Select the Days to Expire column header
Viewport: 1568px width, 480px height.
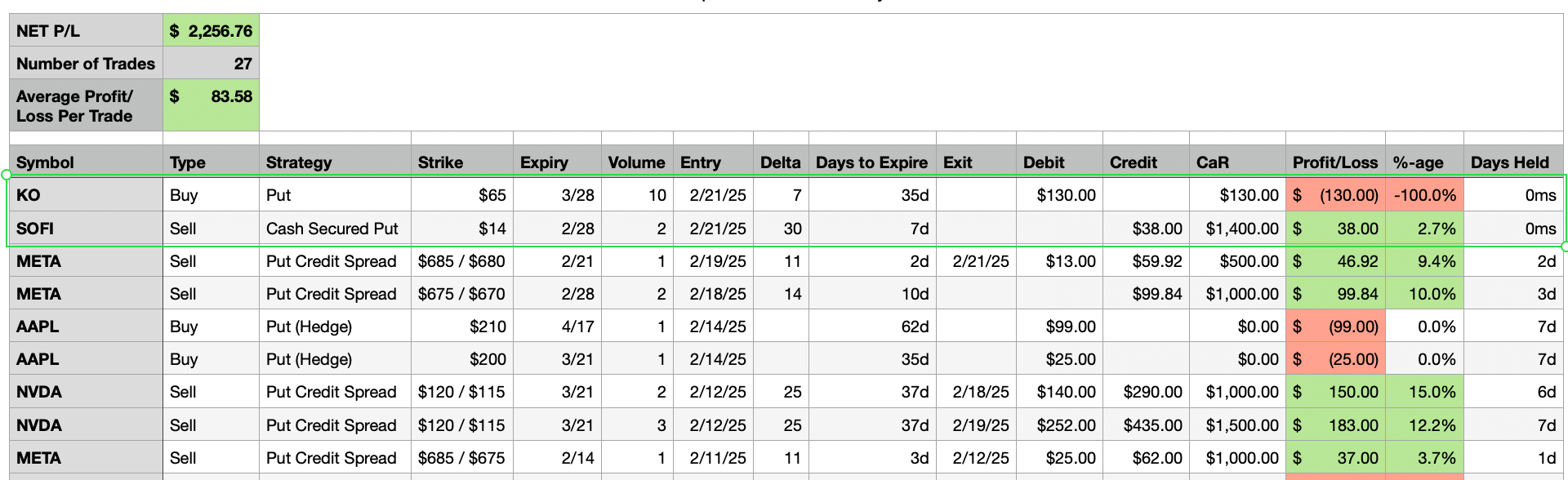[872, 162]
